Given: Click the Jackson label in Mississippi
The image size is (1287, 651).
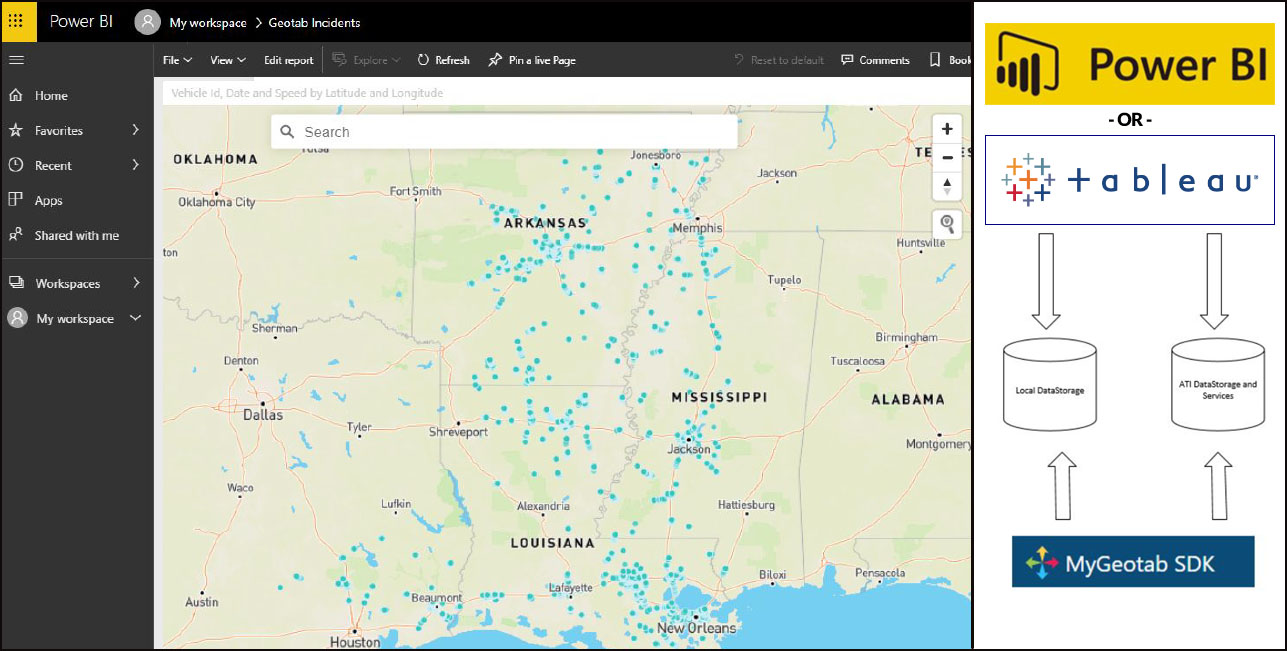Looking at the screenshot, I should (x=689, y=450).
